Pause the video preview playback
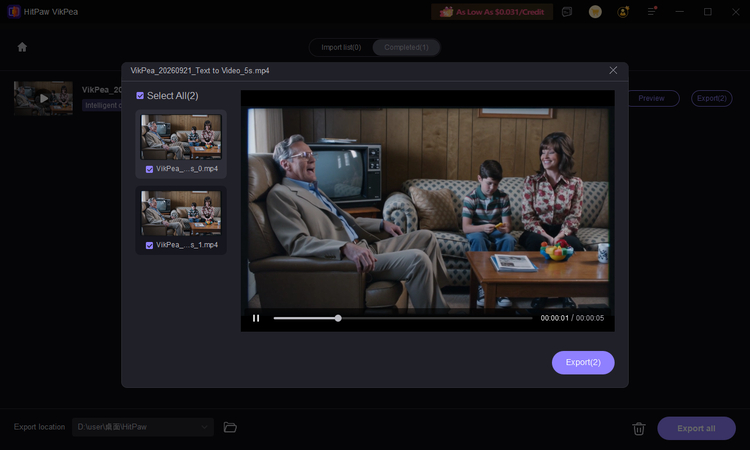Viewport: 750px width, 450px height. click(x=256, y=318)
